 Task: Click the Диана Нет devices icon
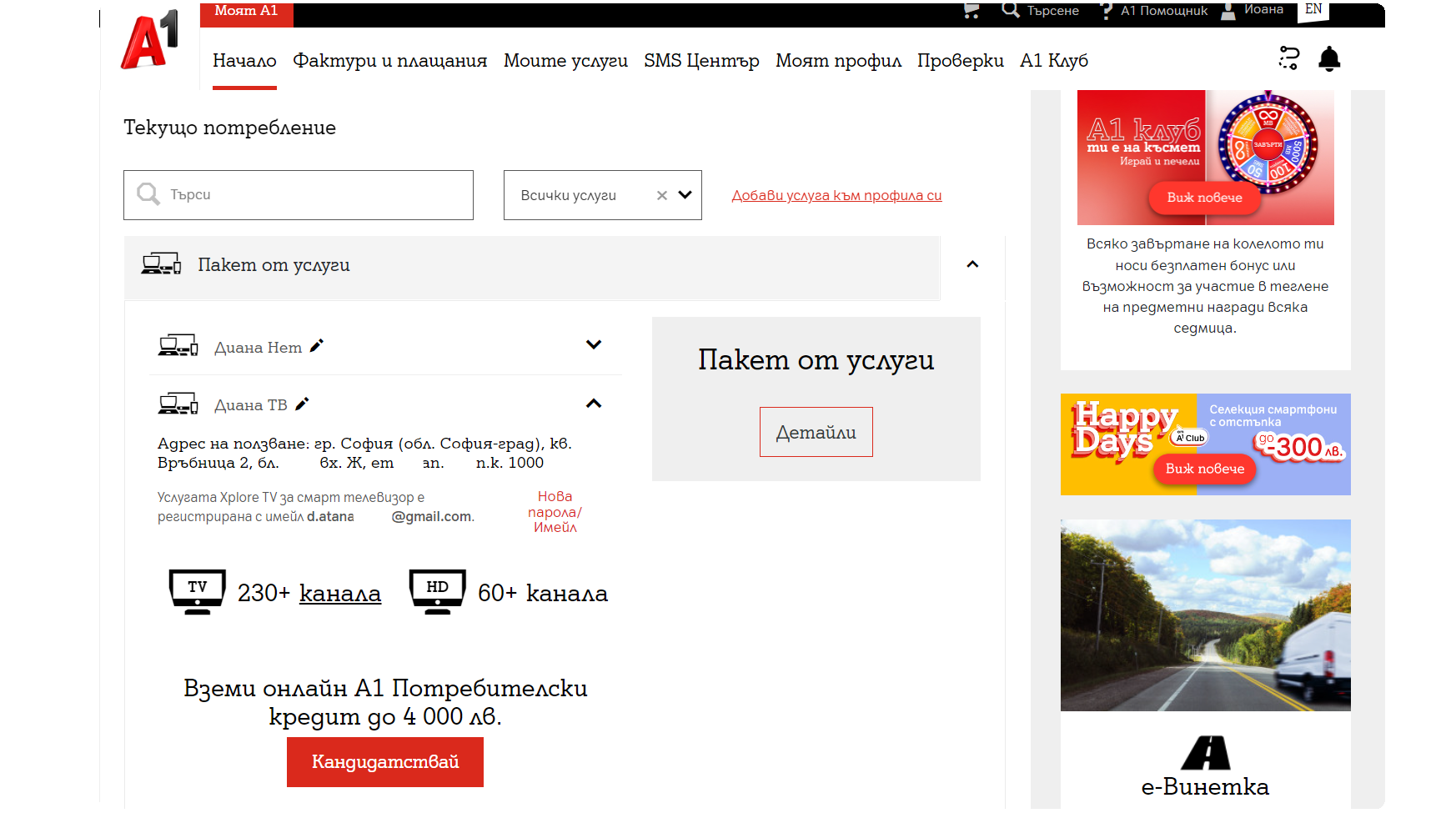point(178,346)
